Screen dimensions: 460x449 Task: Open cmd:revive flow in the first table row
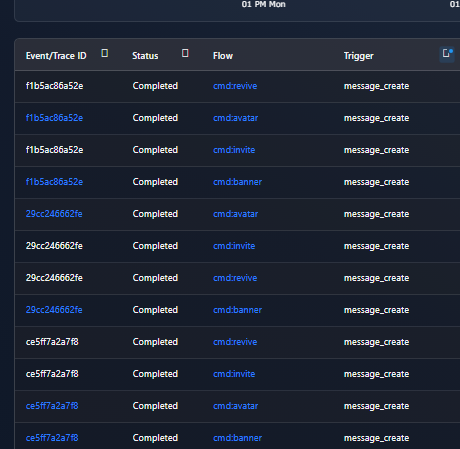click(x=235, y=86)
